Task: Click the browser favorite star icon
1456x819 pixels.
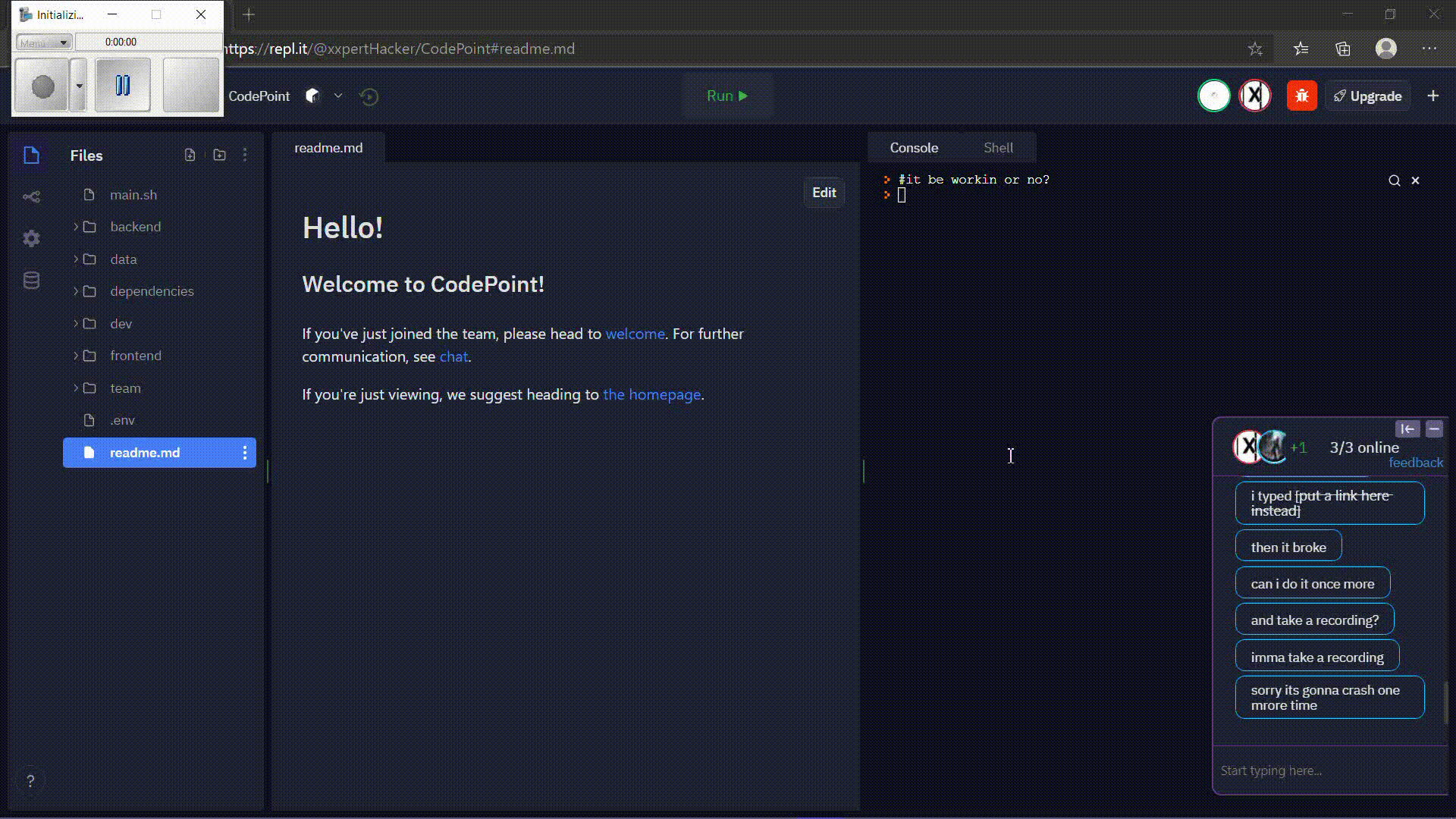Action: (x=1255, y=49)
